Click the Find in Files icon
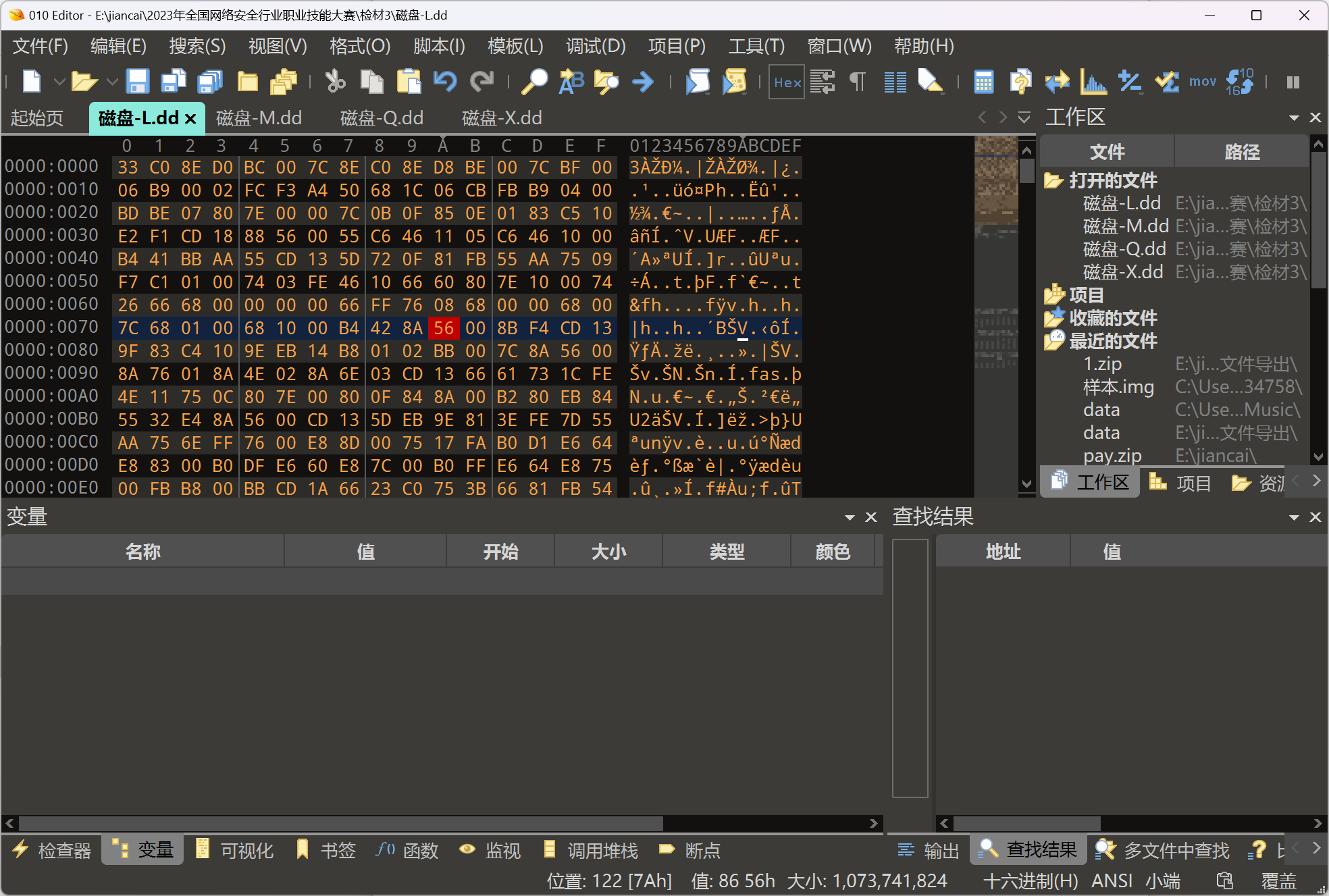The image size is (1329, 896). click(x=606, y=82)
